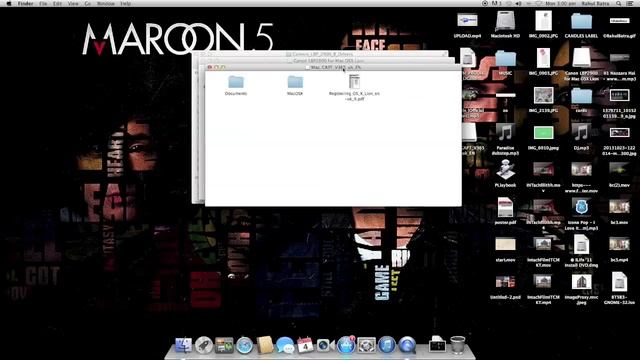Screen dimensions: 640x360
Task: Select UPLOAD.mp4 on the desktop
Action: [467, 21]
